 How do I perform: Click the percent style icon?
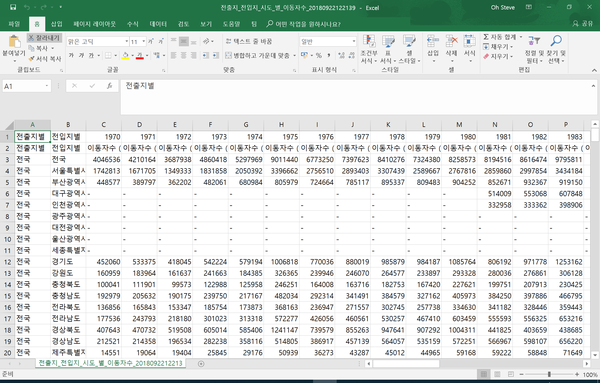(x=318, y=55)
